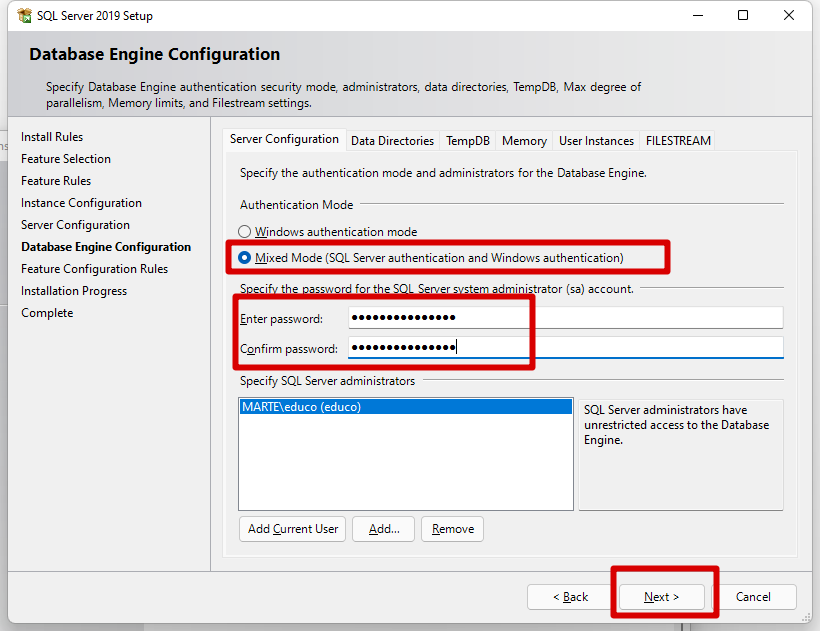Remove the selected administrator
Screen dimensions: 820x631
point(453,529)
